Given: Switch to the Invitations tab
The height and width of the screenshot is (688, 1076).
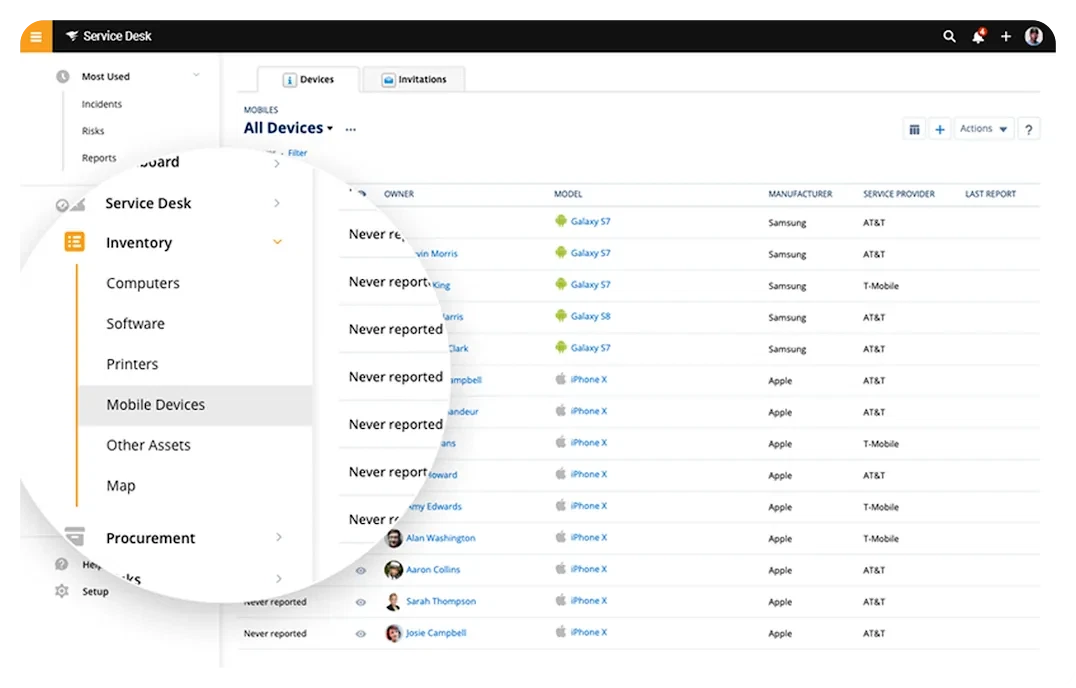Looking at the screenshot, I should [414, 80].
